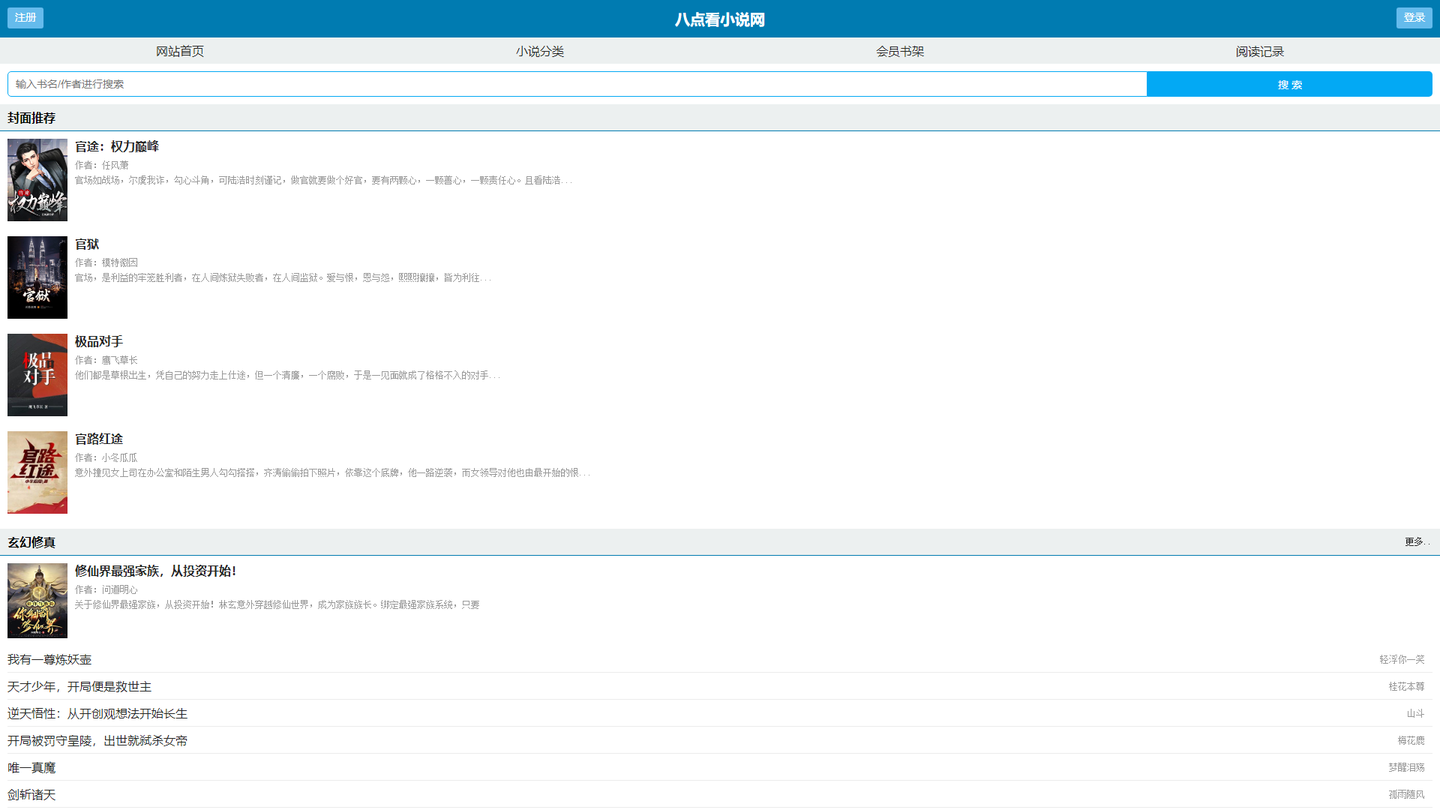Click the description starting 他们都是草根出生
This screenshot has width=1440, height=810.
tap(288, 375)
